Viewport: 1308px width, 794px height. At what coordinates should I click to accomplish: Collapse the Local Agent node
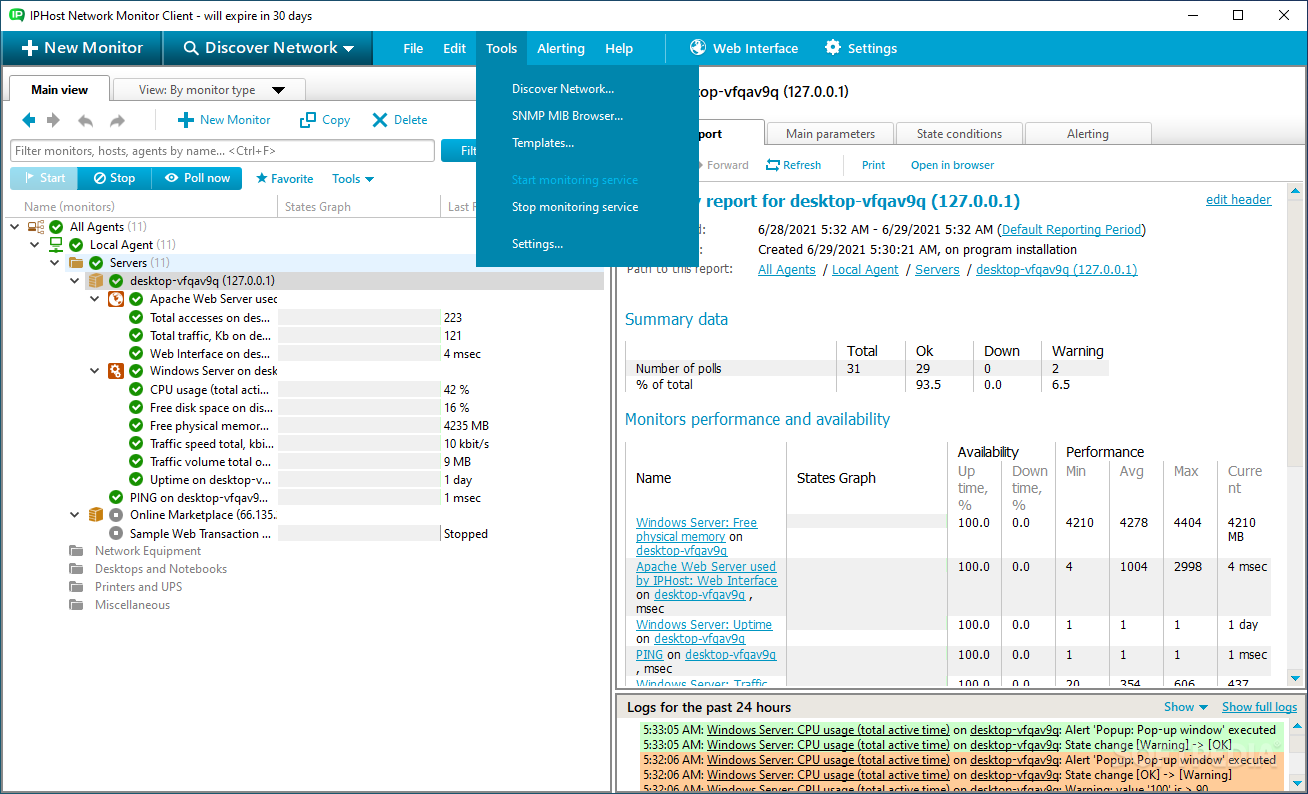pos(35,245)
